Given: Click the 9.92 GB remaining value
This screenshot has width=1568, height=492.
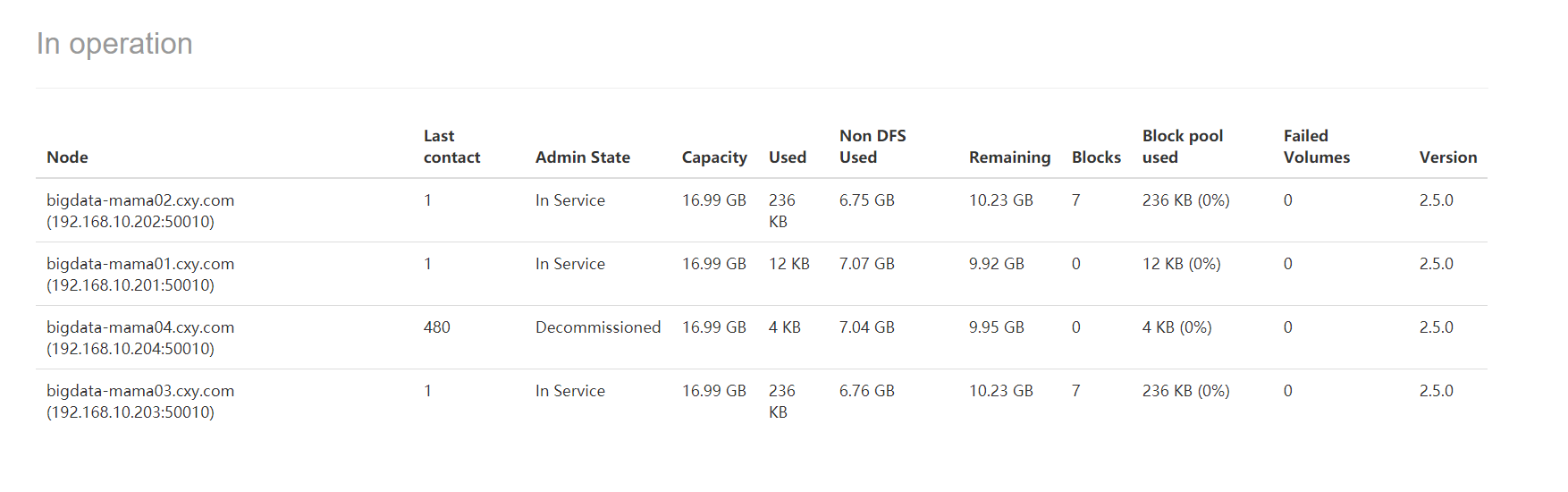Looking at the screenshot, I should click(x=996, y=264).
